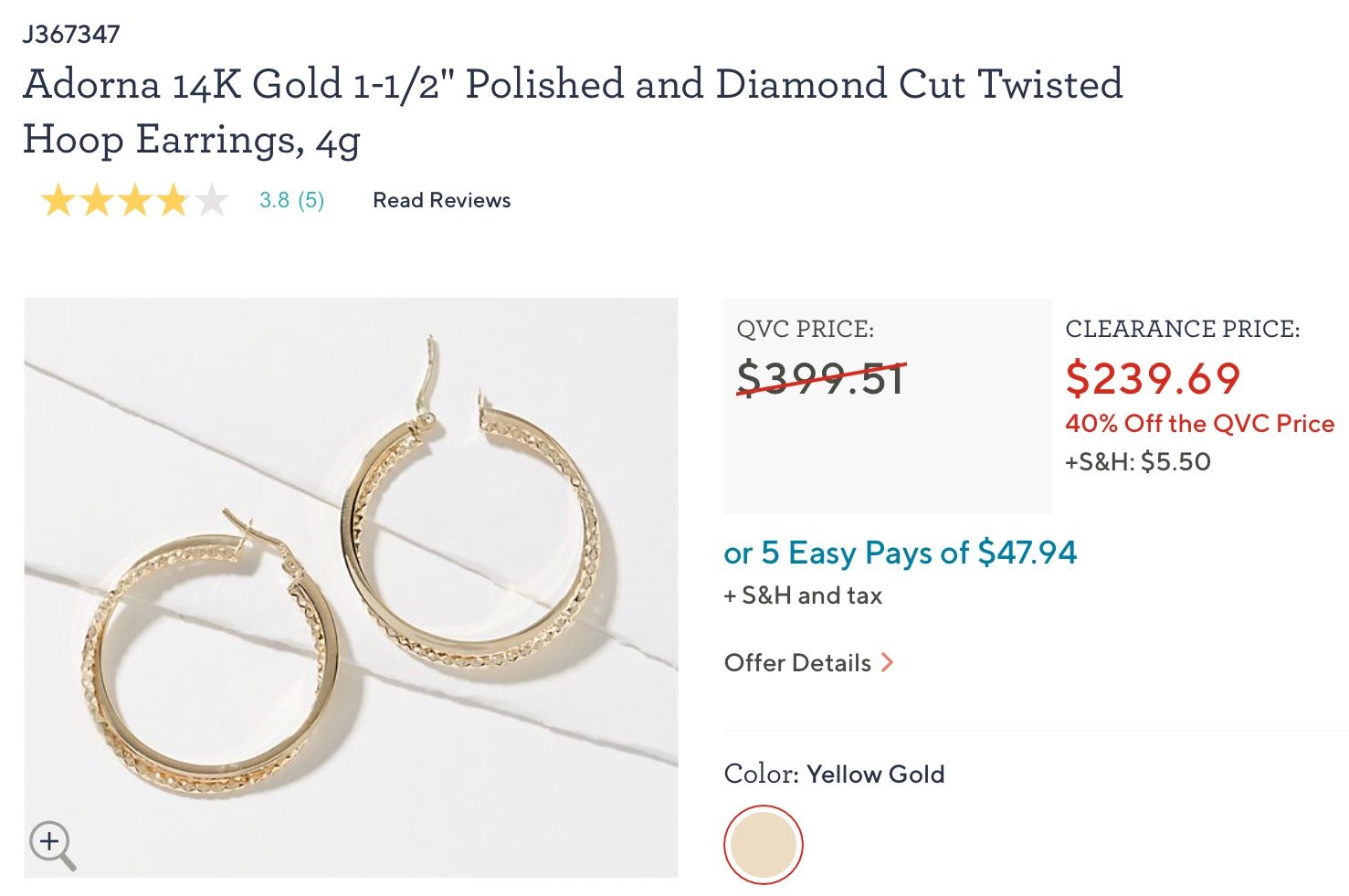Click the crossed-out QVC price $399.51
Screen dimensions: 1349x896
click(x=820, y=378)
